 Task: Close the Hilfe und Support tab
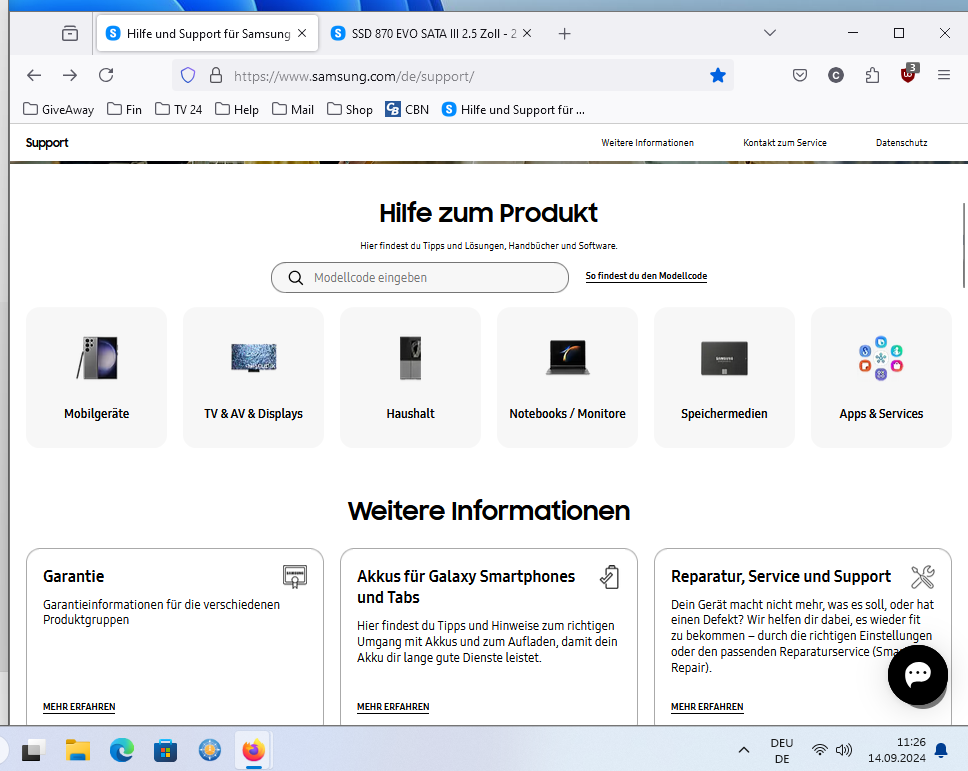pyautogui.click(x=302, y=33)
